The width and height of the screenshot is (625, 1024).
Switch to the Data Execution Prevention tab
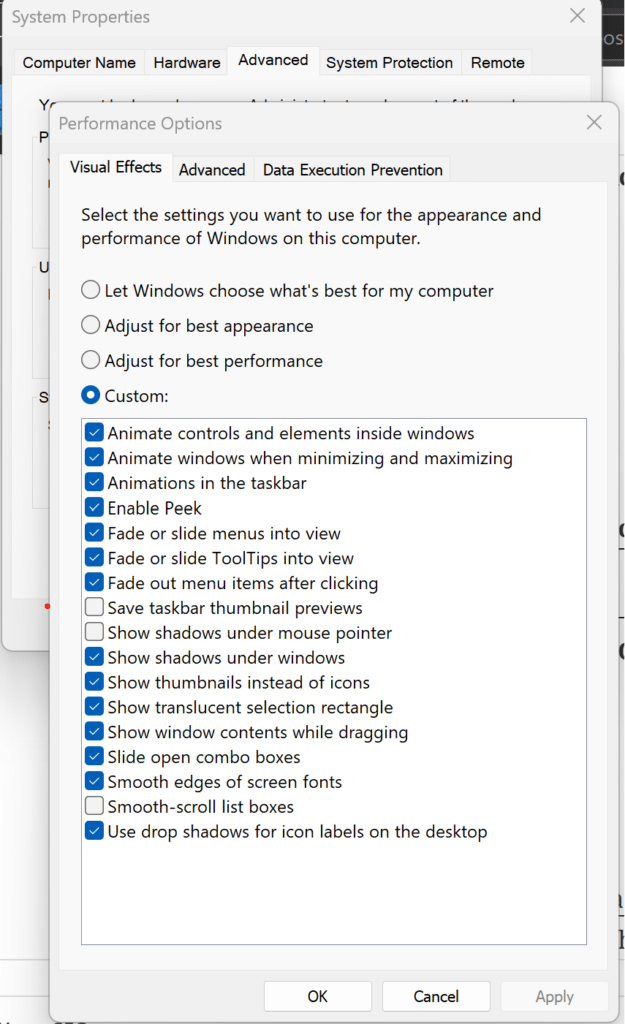pos(352,170)
